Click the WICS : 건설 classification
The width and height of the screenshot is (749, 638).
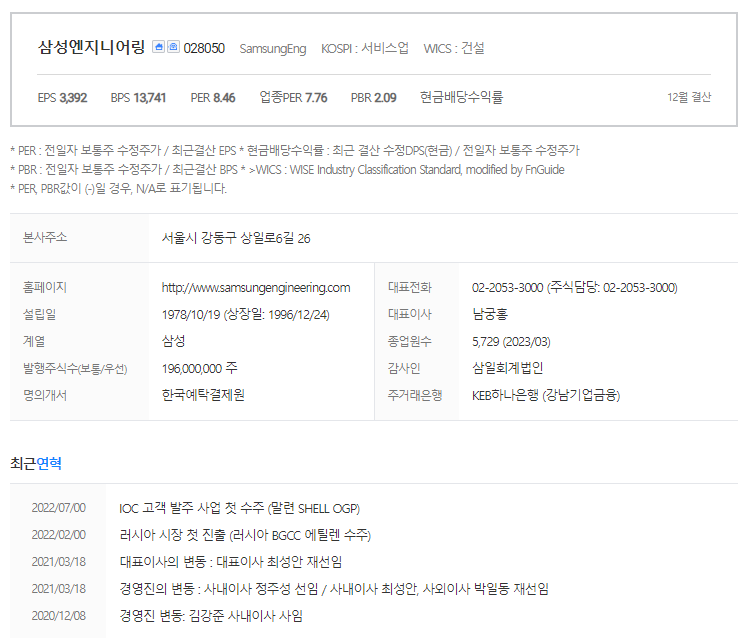click(x=454, y=48)
